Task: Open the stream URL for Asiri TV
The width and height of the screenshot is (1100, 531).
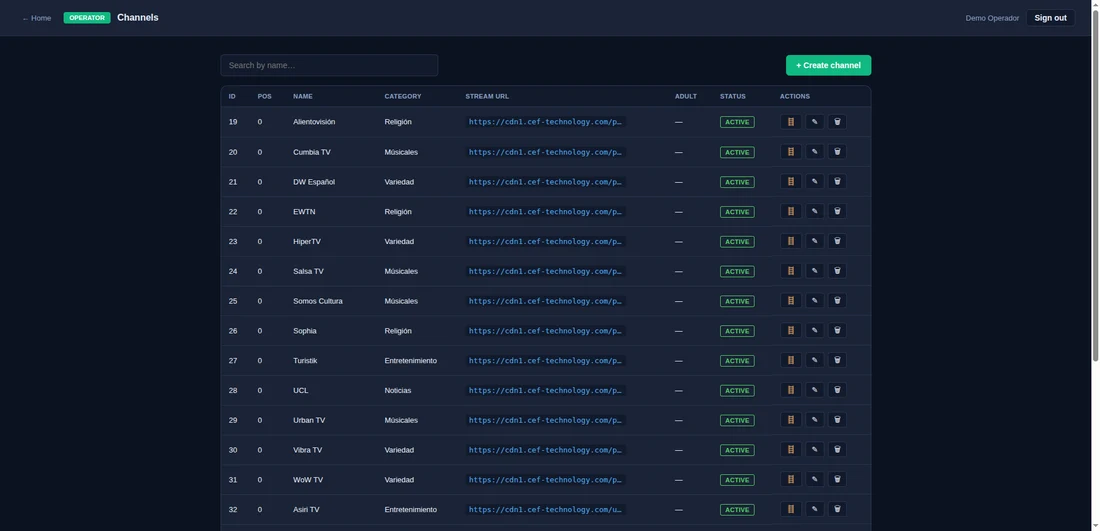Action: 545,510
